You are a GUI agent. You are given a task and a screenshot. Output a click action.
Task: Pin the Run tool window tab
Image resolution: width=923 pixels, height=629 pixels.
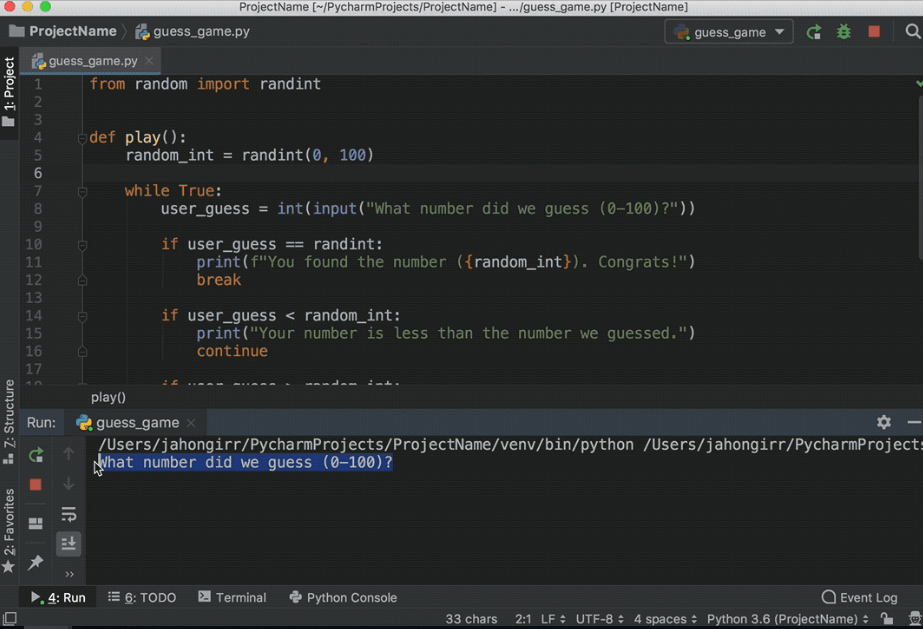pos(35,563)
